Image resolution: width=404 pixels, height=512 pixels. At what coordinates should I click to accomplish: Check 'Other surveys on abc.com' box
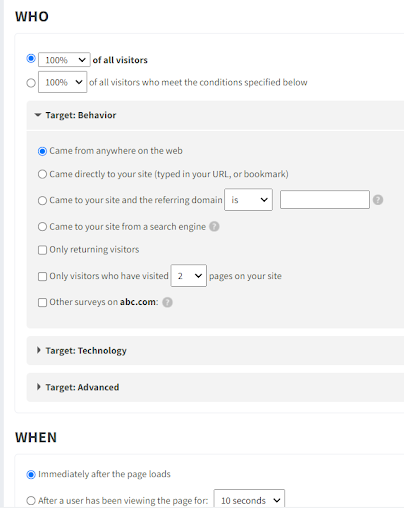pyautogui.click(x=42, y=302)
